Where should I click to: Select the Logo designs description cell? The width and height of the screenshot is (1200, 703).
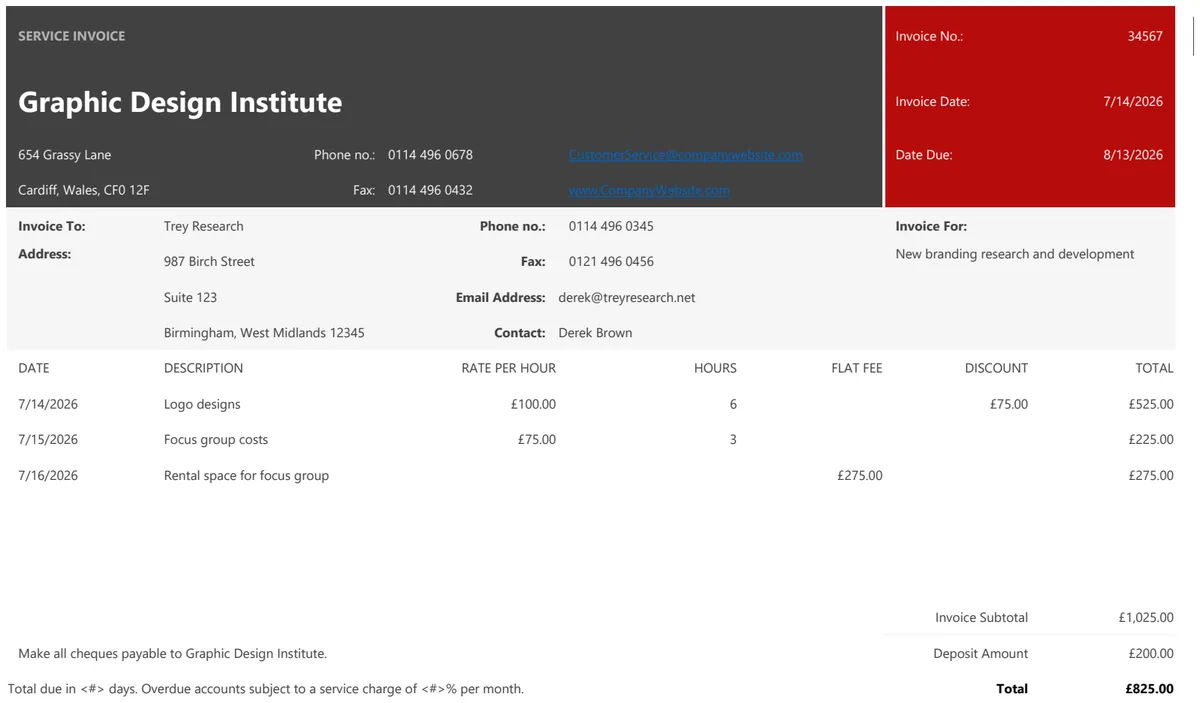[202, 404]
